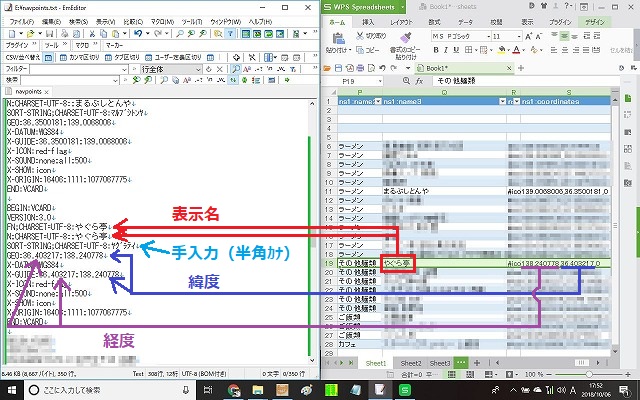Click the WPS Spreadsheets green taskbar icon
This screenshot has height=400, width=640.
click(404, 390)
